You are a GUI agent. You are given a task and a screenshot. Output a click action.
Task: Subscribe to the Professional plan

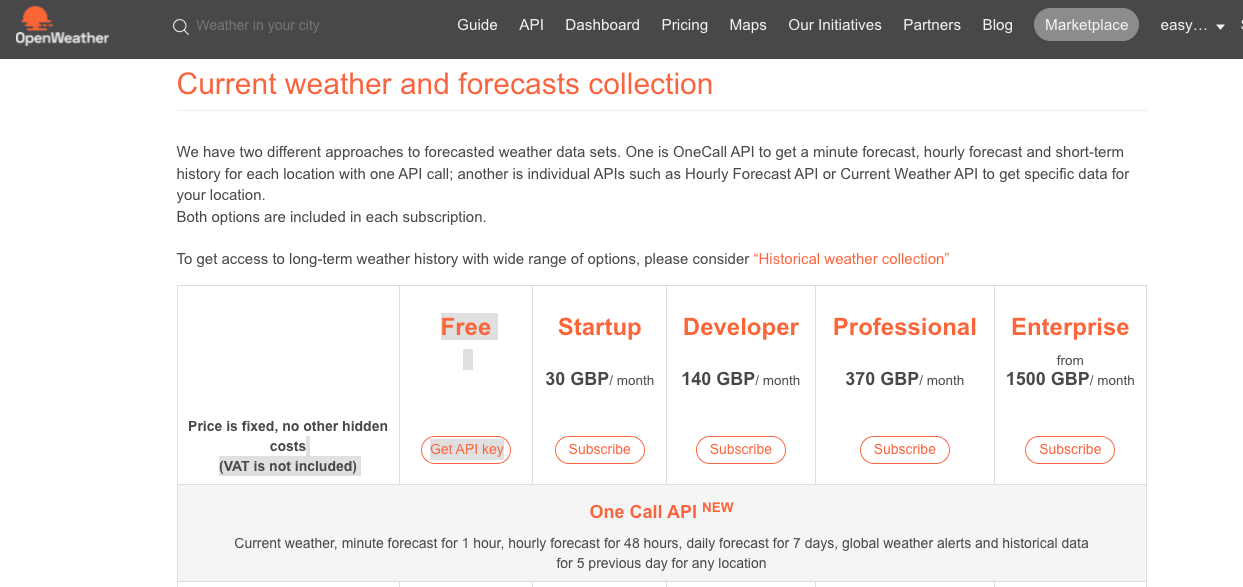pyautogui.click(x=905, y=450)
